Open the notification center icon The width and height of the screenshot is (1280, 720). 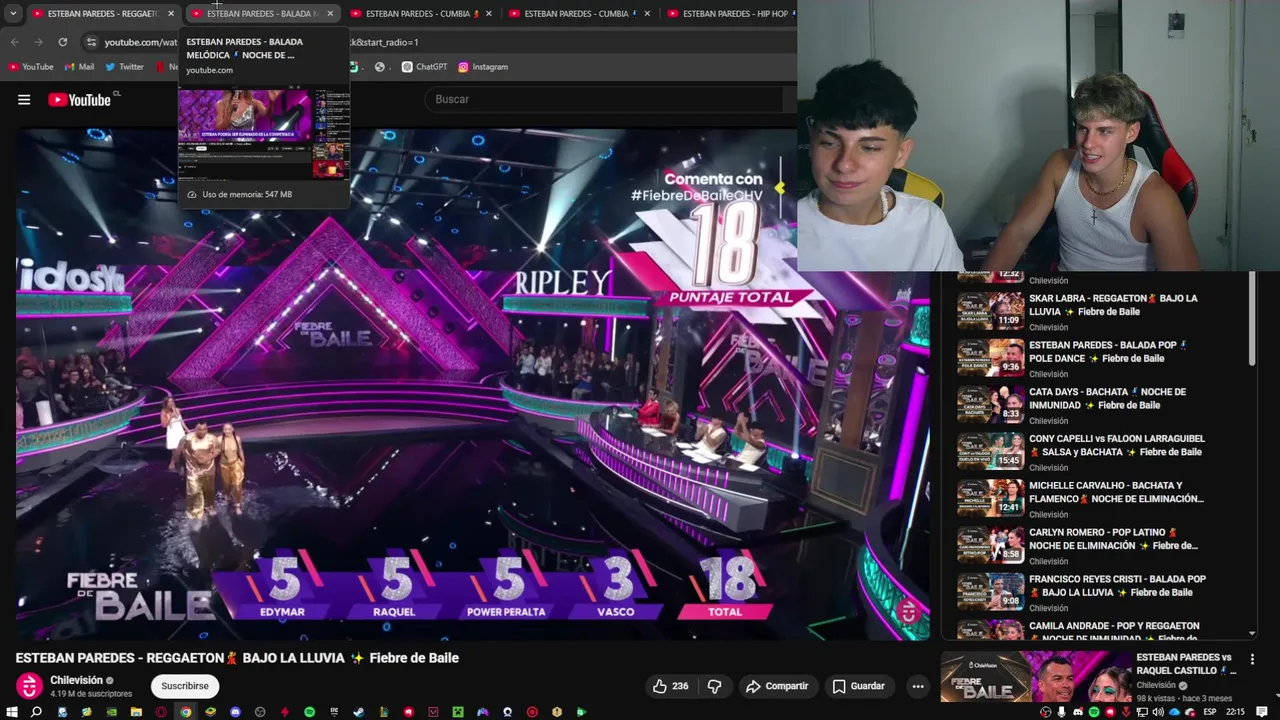pyautogui.click(x=1261, y=711)
